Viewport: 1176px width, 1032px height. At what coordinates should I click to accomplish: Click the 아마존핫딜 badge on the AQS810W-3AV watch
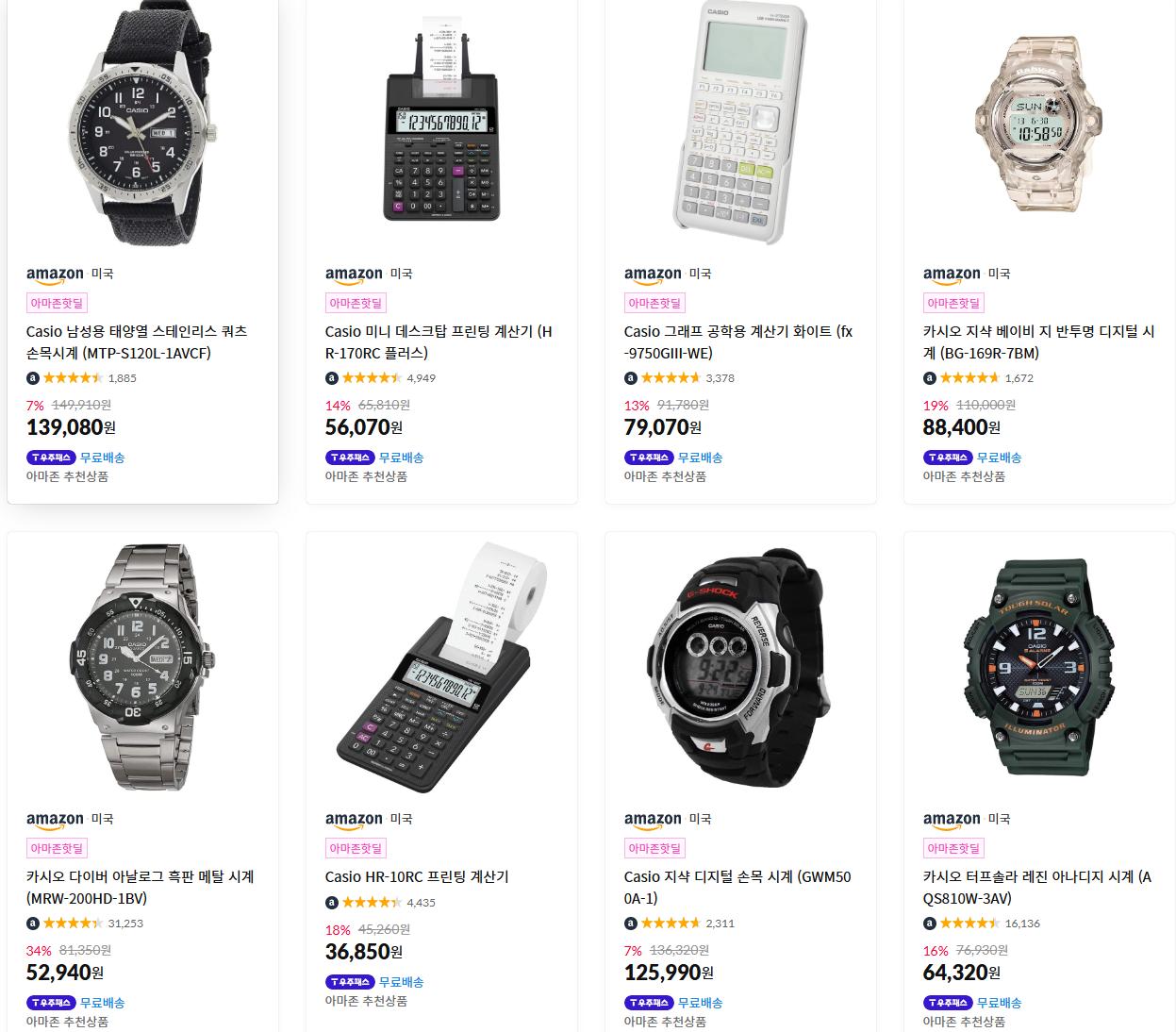(x=953, y=848)
